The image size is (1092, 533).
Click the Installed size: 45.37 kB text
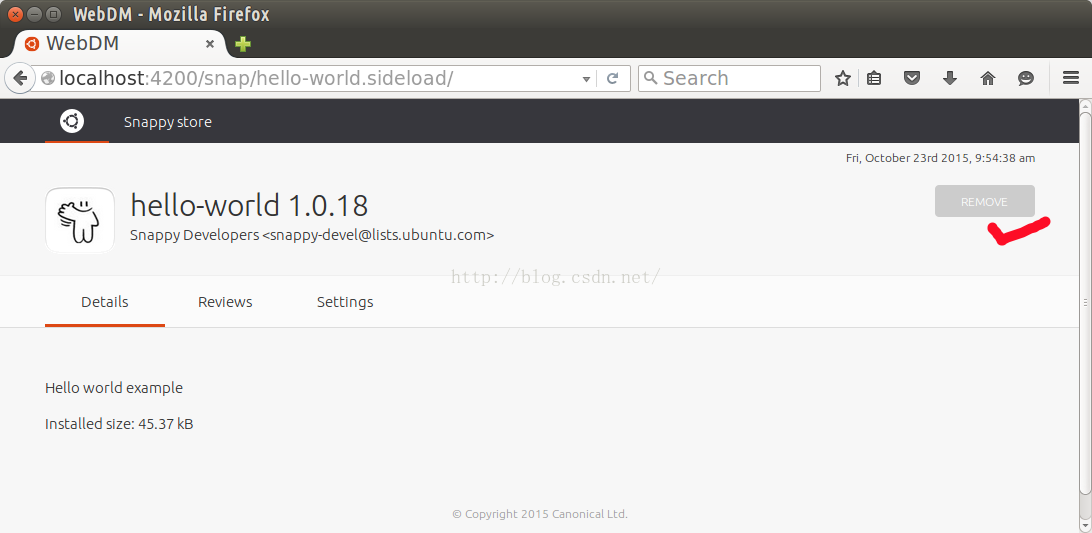coord(119,424)
